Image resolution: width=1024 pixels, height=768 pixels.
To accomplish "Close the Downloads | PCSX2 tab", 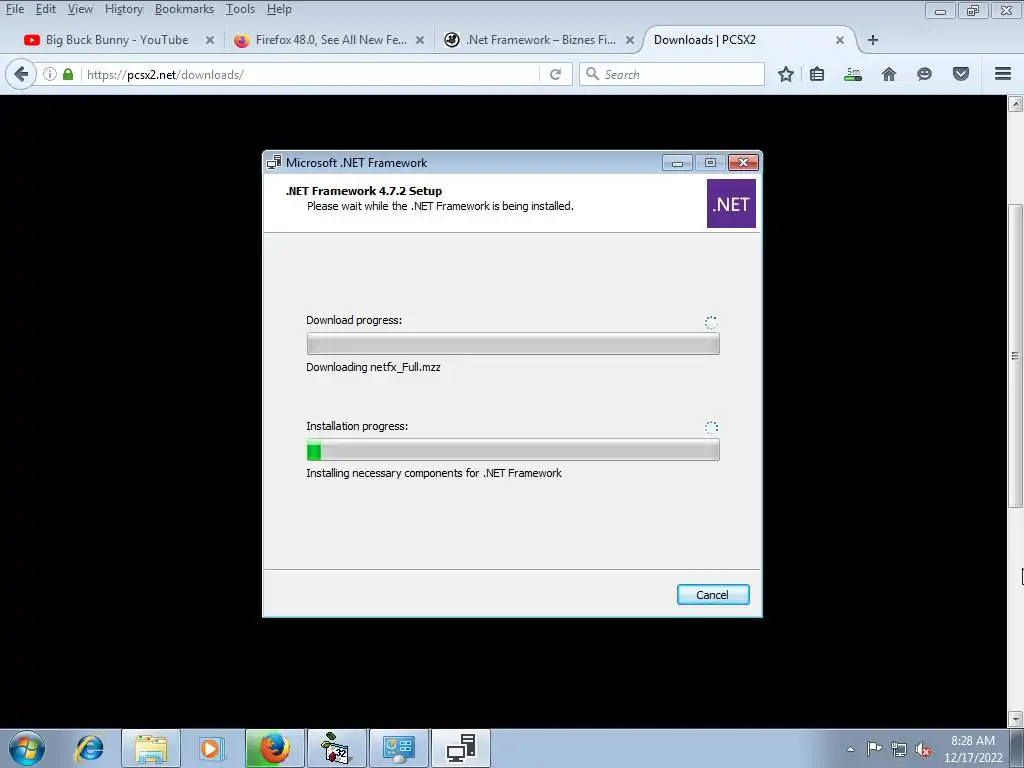I will (x=840, y=40).
